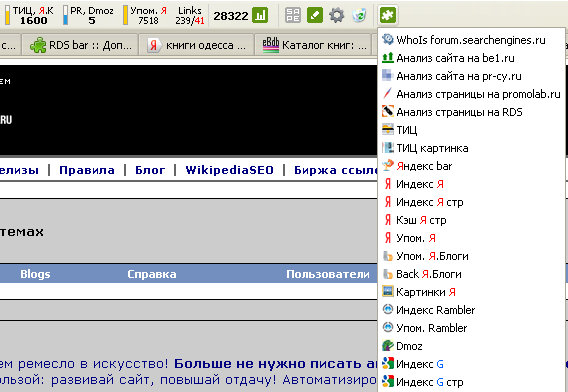Click the RDS page analysis icon

click(388, 111)
